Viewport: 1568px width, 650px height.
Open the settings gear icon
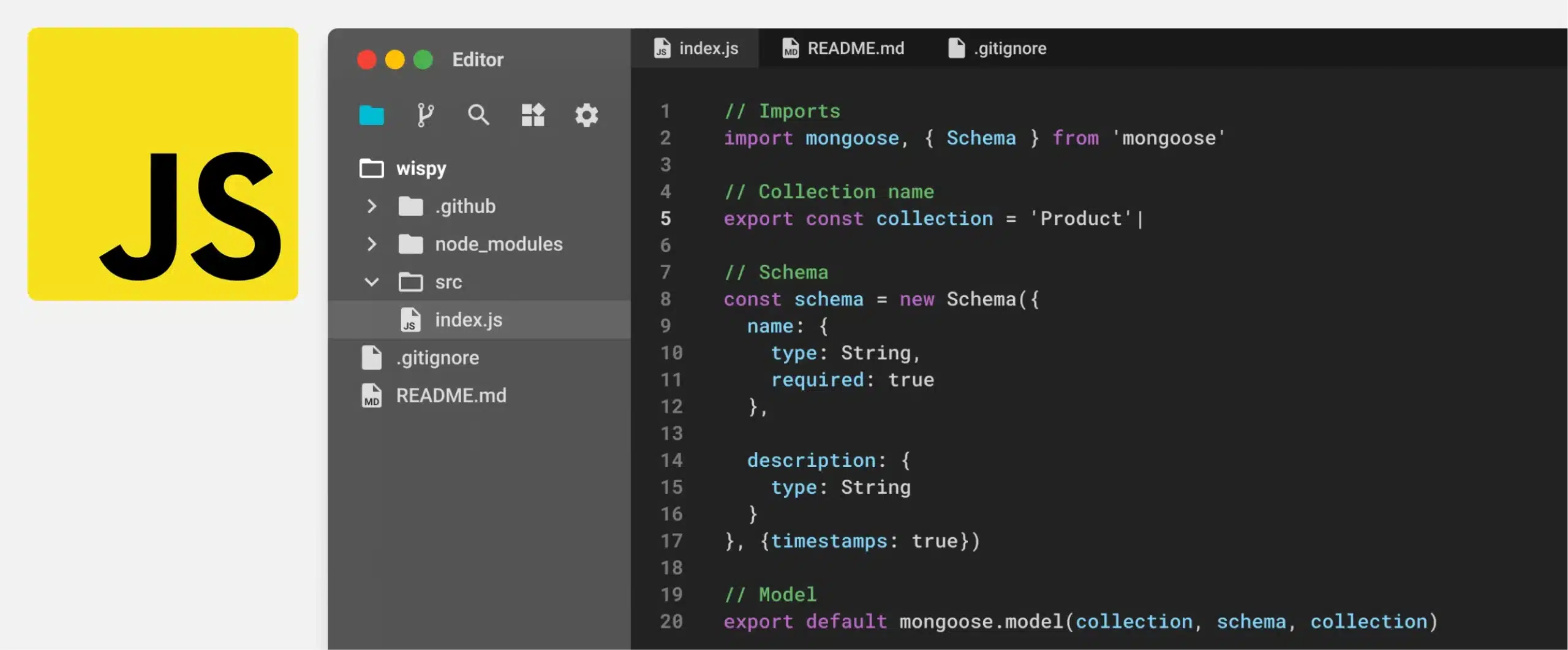pos(586,115)
